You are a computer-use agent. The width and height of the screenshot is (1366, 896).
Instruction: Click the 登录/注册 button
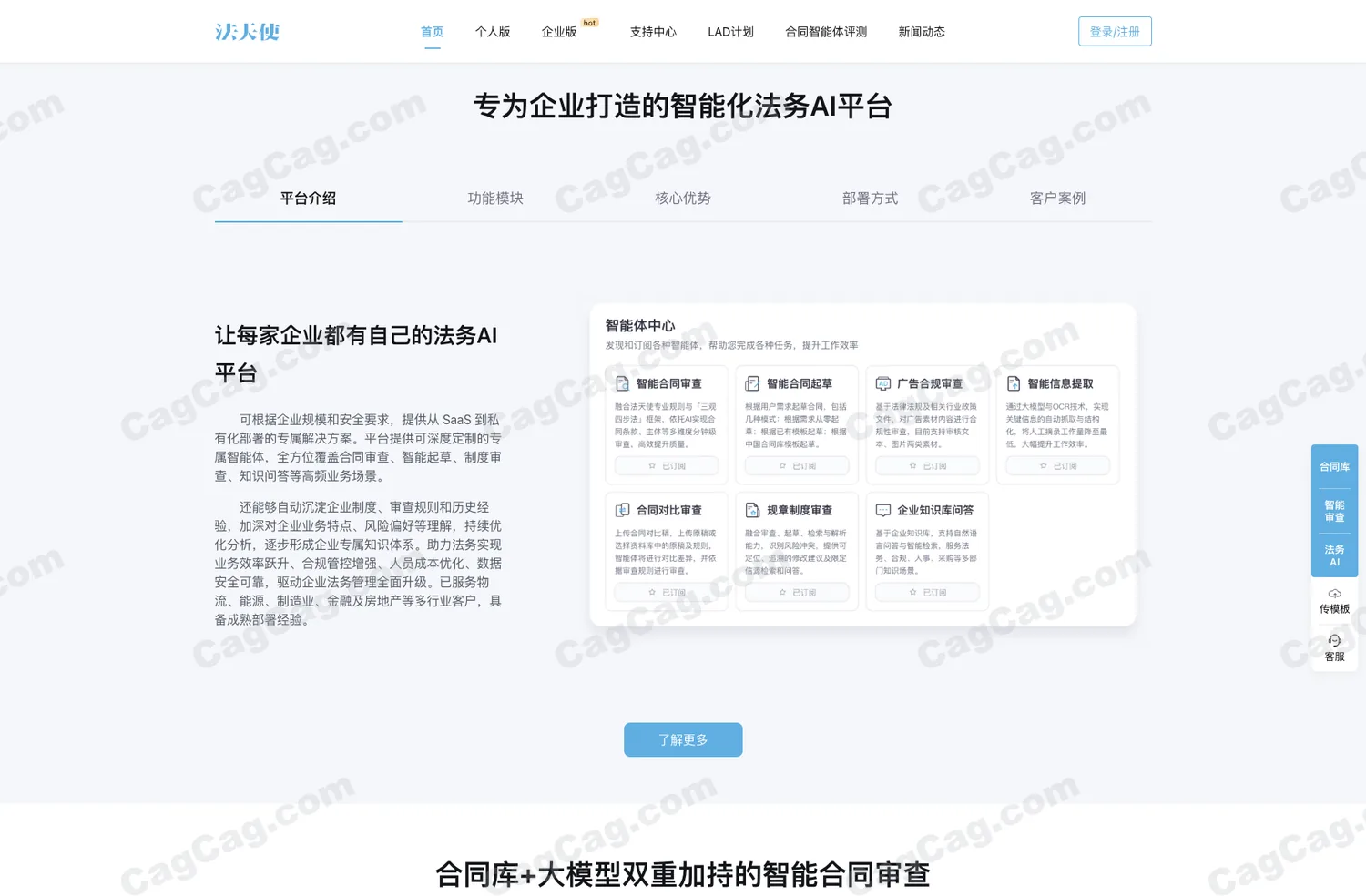(1115, 32)
